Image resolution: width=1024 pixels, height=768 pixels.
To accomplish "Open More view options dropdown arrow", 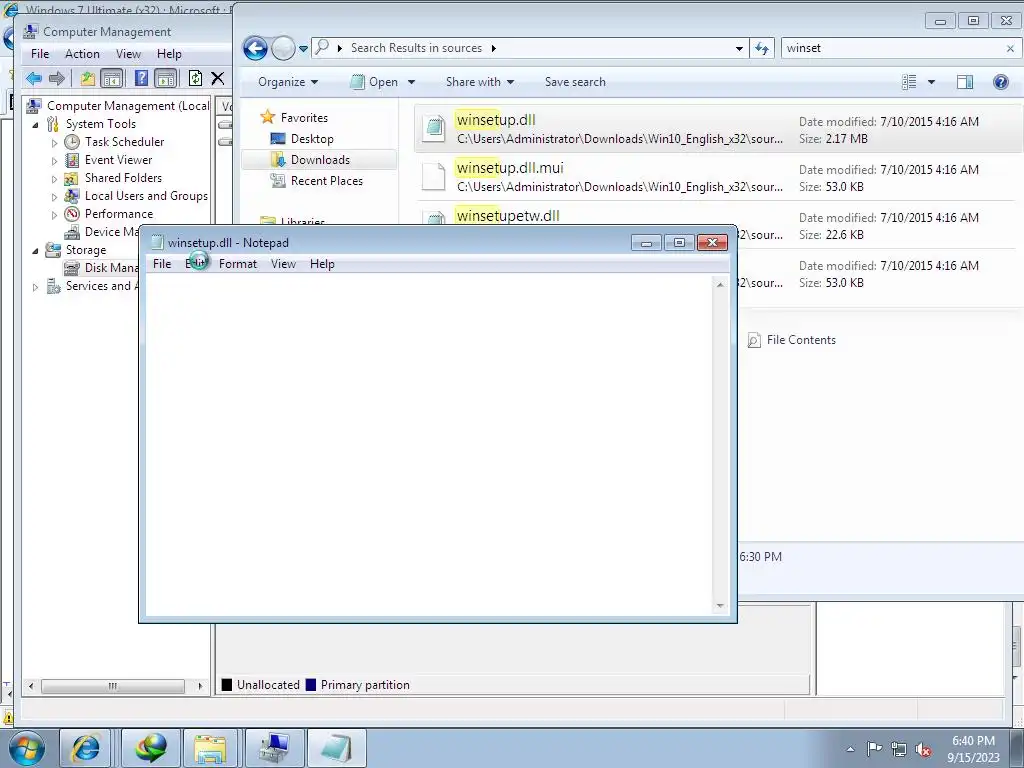I will pos(931,82).
